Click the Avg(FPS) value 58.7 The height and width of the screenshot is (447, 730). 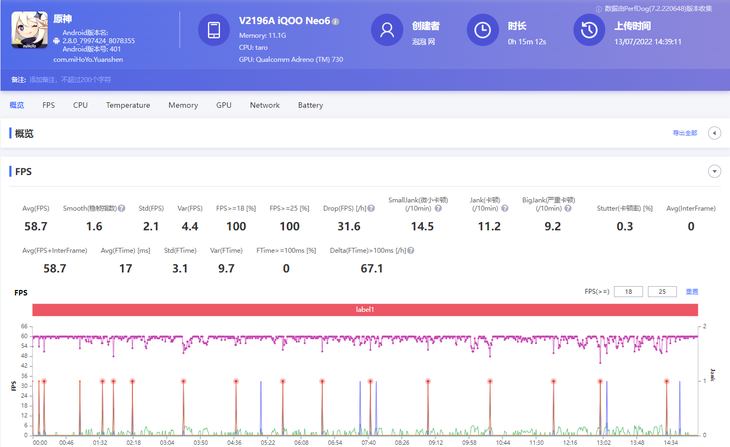click(x=36, y=227)
